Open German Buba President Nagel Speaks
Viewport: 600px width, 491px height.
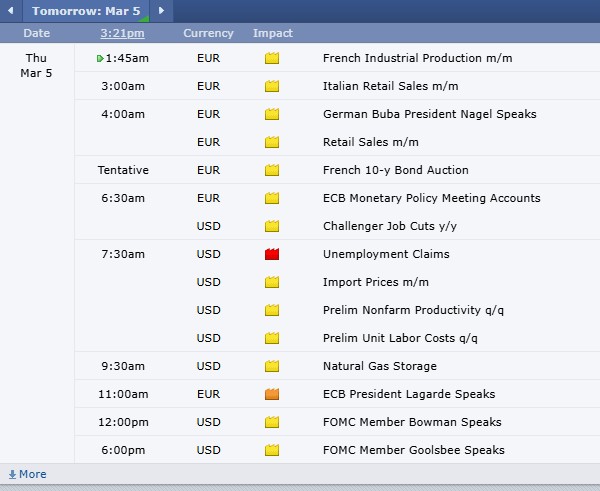click(x=429, y=114)
